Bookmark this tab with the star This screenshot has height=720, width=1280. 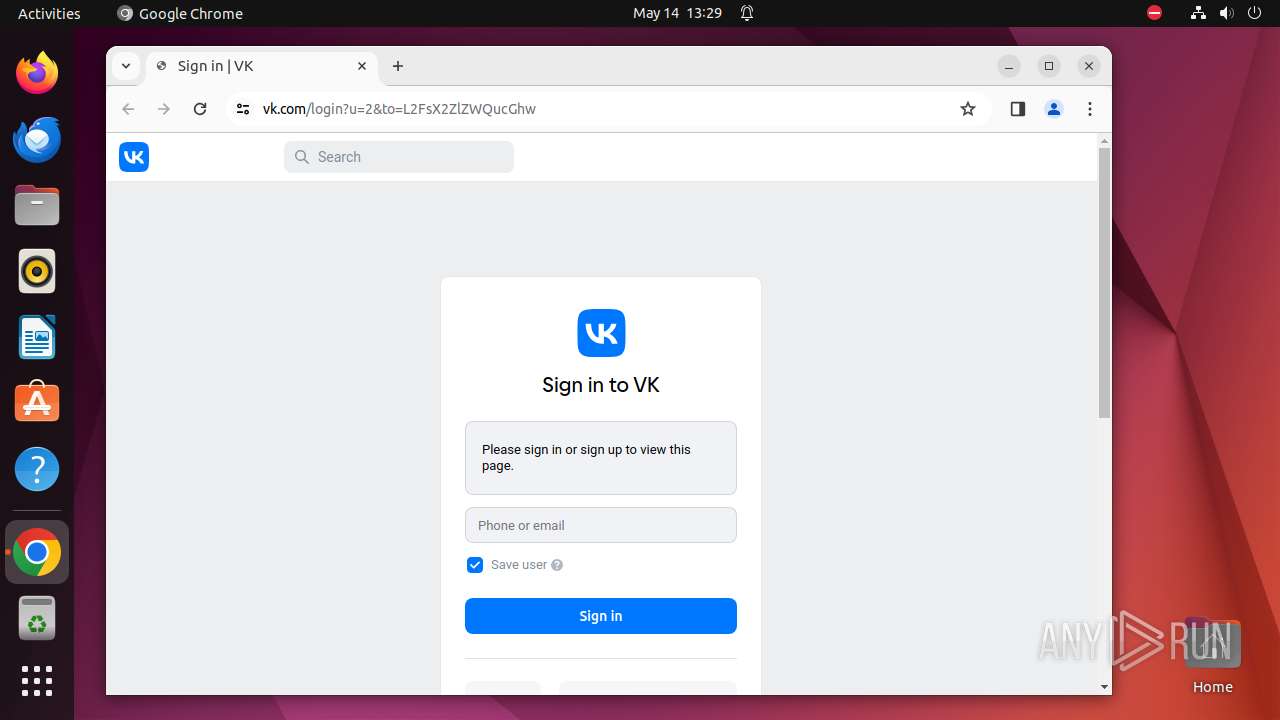point(967,109)
